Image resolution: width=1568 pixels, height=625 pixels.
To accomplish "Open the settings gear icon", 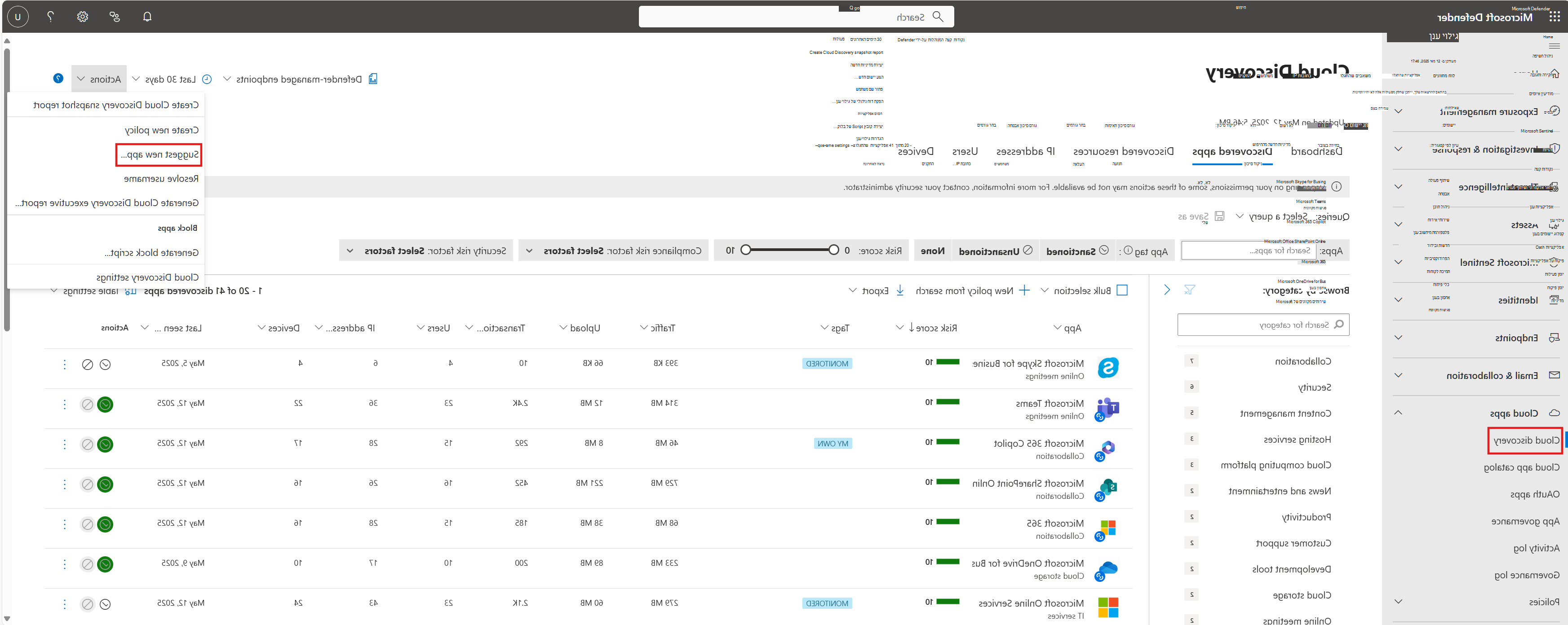I will (83, 17).
